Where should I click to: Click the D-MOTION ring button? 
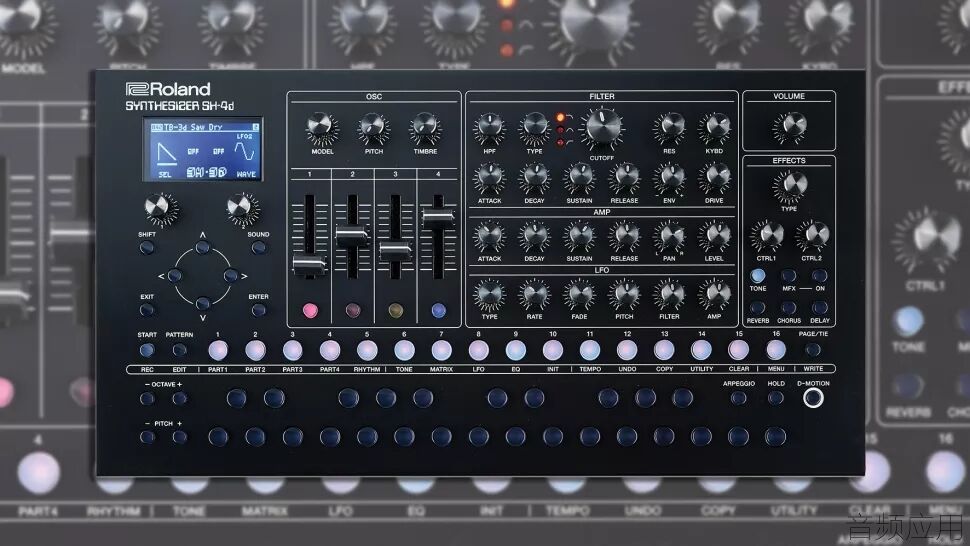pos(813,398)
